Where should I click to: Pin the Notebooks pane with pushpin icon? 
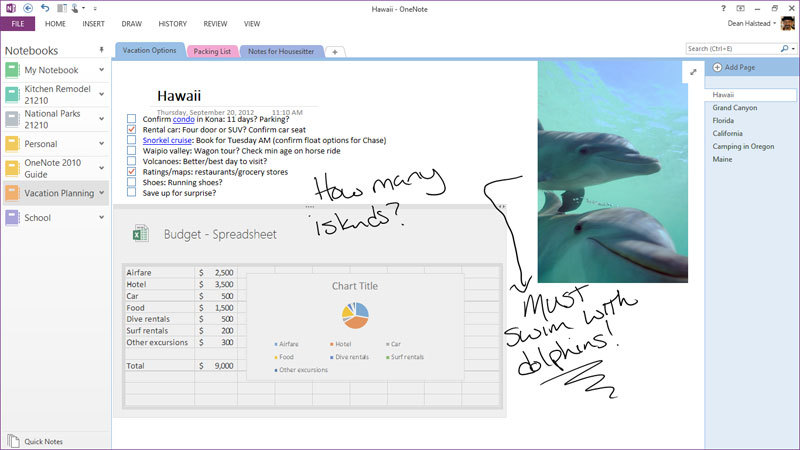pyautogui.click(x=100, y=49)
